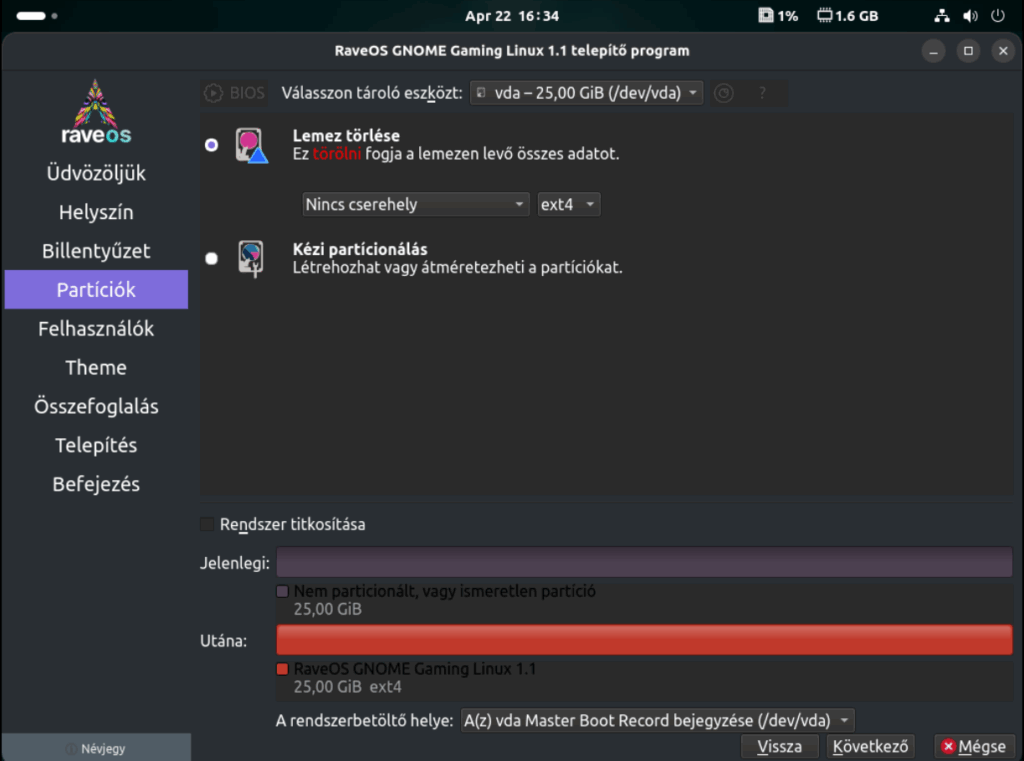Click the Kézi partícionálás heading
Screen dimensions: 1024x761
tap(360, 250)
